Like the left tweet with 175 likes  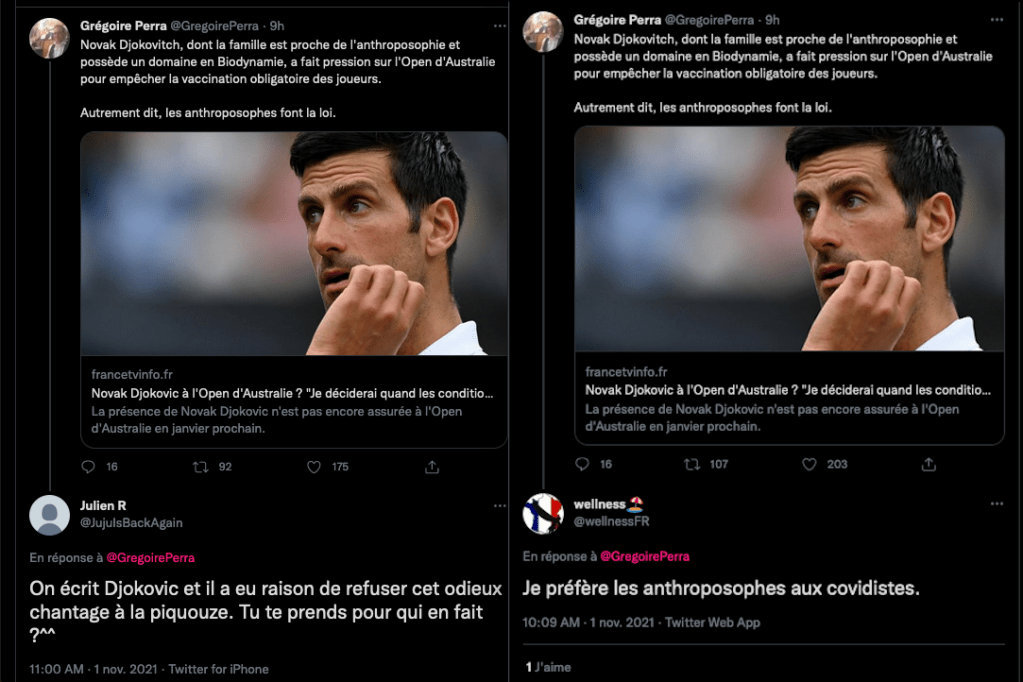314,467
